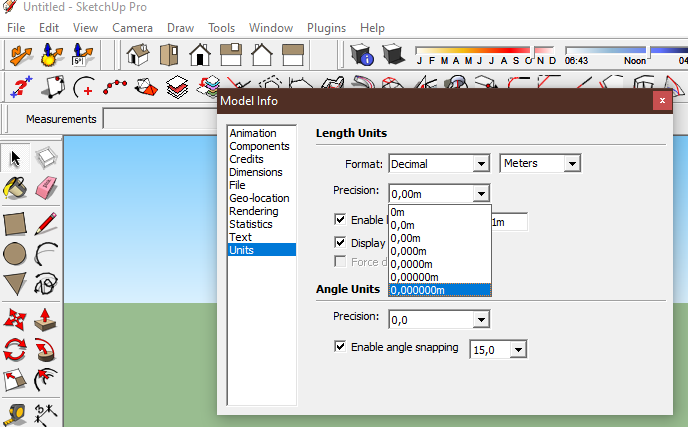688x427 pixels.
Task: Pick the pink Eraser tool
Action: click(46, 188)
